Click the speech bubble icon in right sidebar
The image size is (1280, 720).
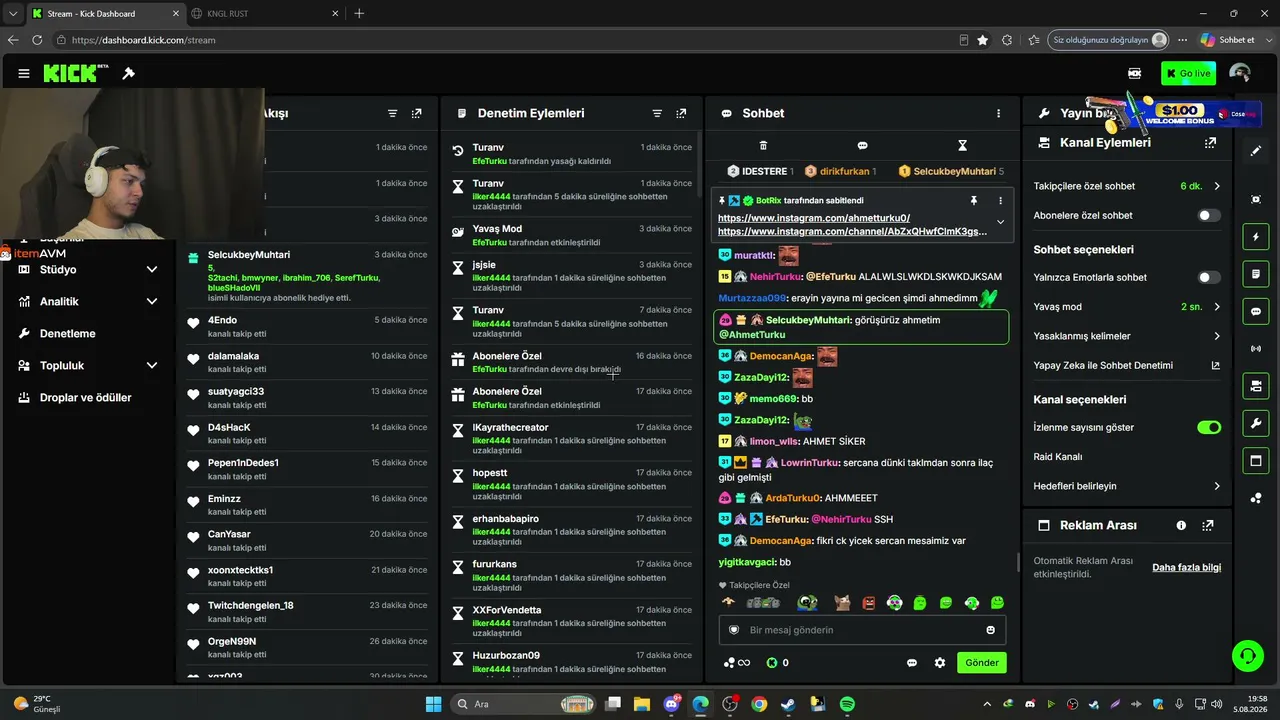[1256, 311]
